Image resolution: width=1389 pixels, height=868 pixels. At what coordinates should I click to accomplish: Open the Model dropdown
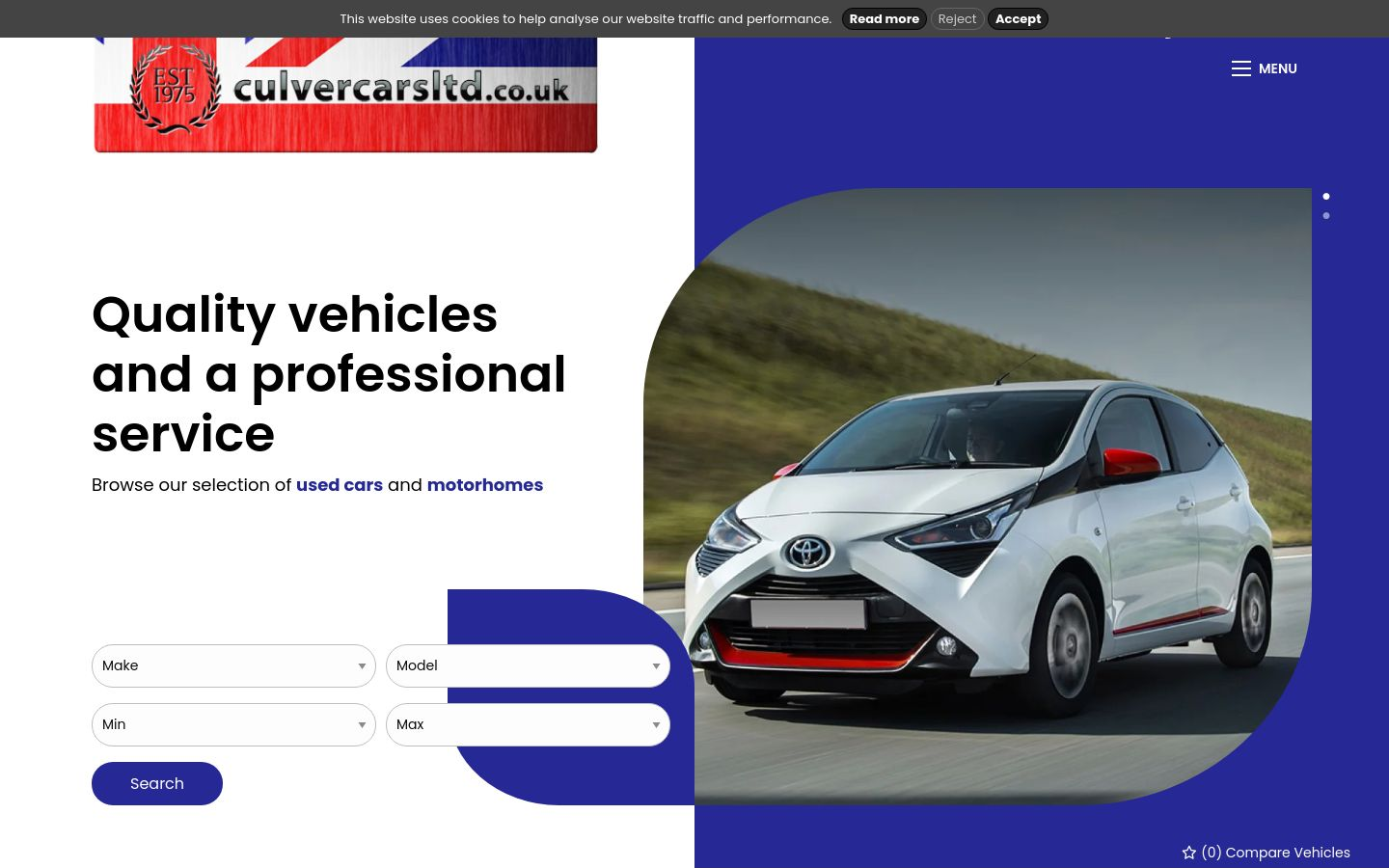point(528,665)
